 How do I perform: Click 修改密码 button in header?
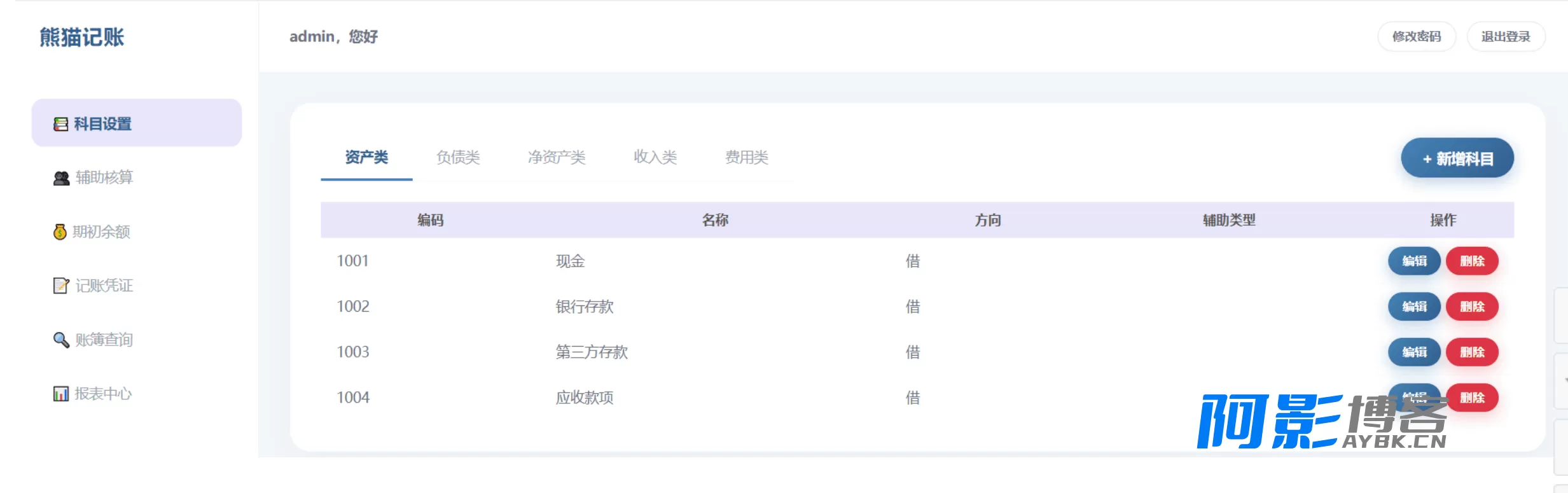click(1417, 37)
